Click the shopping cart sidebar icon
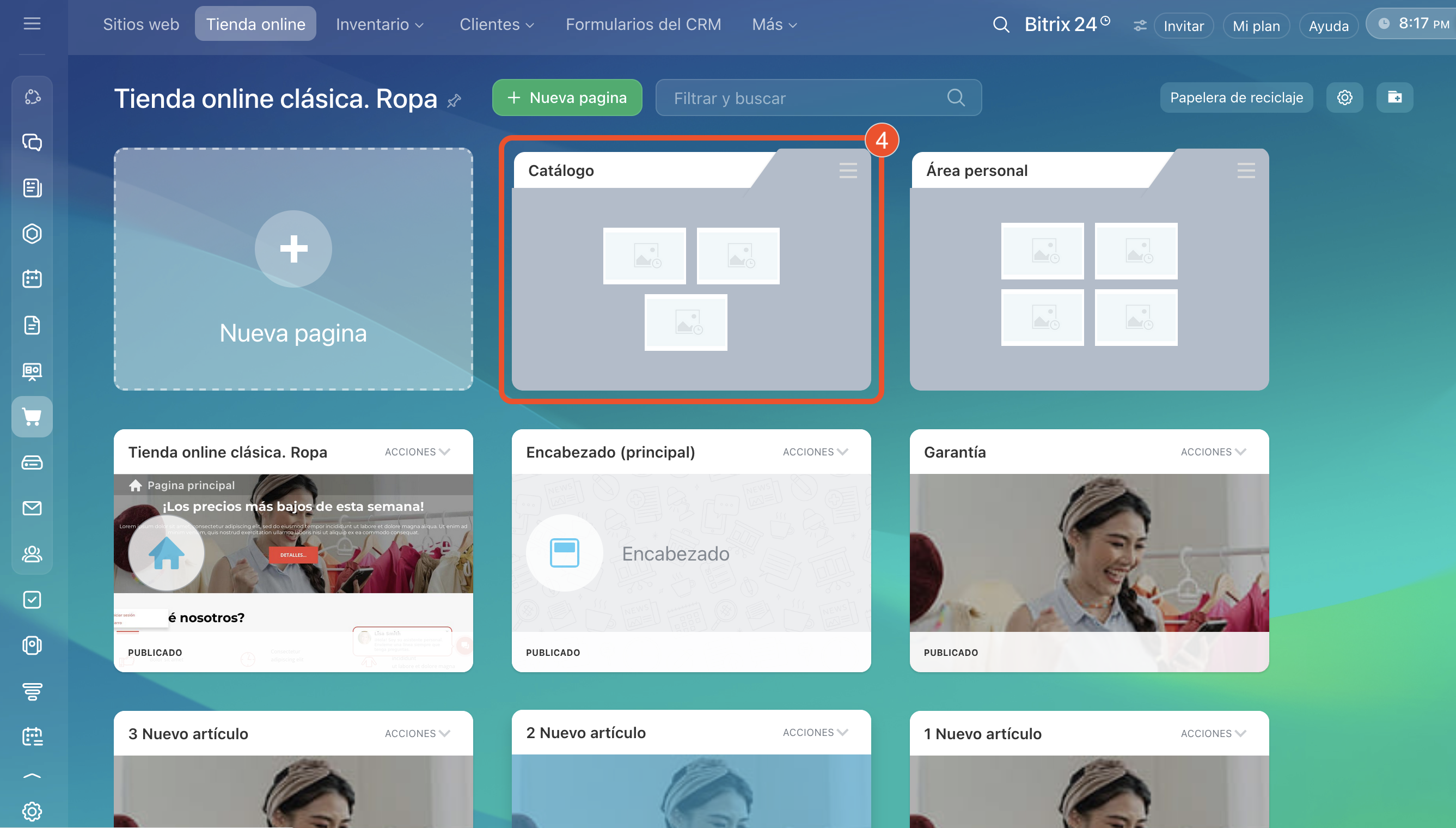 pos(32,417)
